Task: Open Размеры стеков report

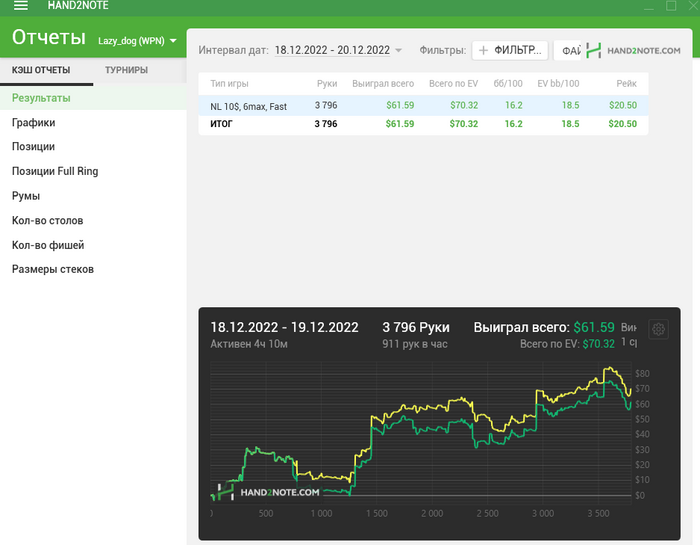Action: click(93, 269)
